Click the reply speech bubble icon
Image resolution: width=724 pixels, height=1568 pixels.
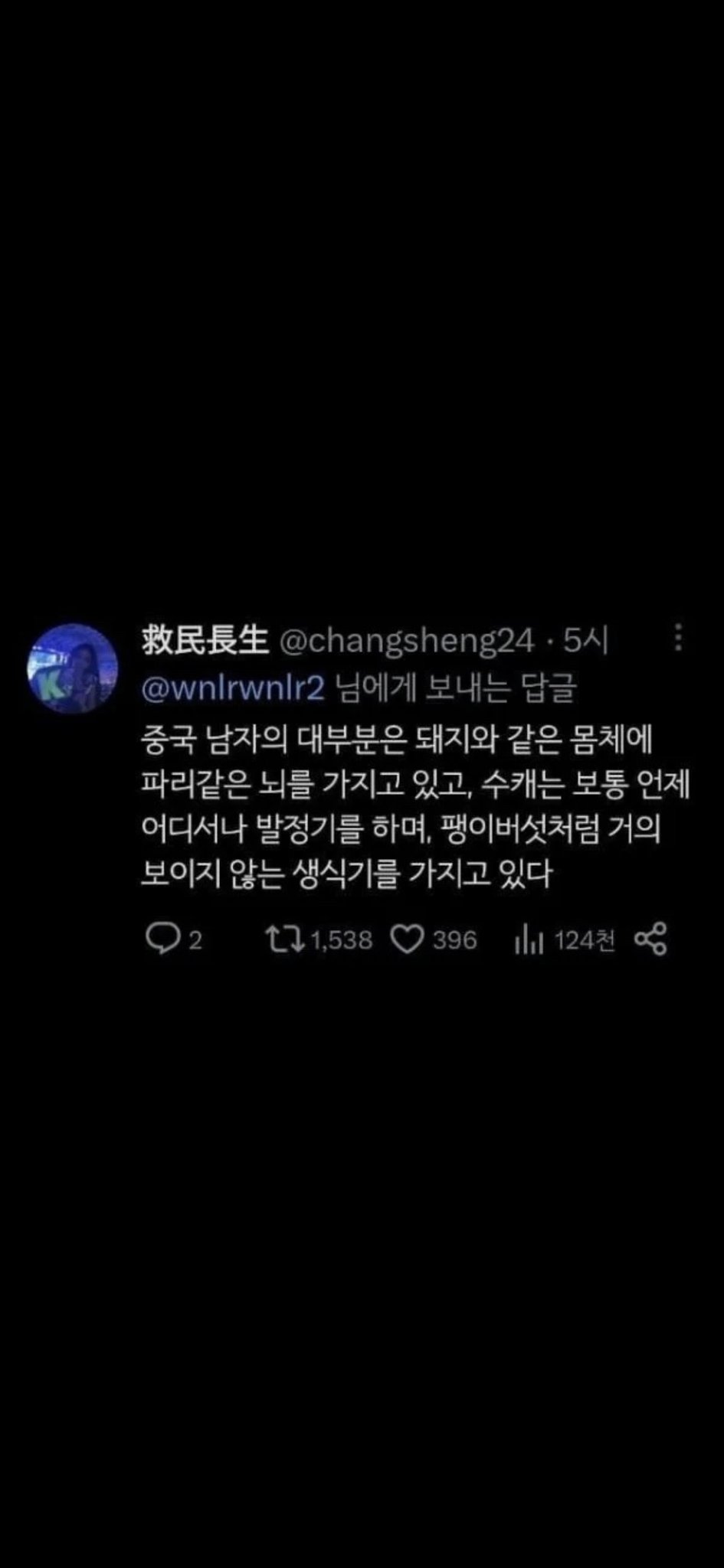click(162, 939)
